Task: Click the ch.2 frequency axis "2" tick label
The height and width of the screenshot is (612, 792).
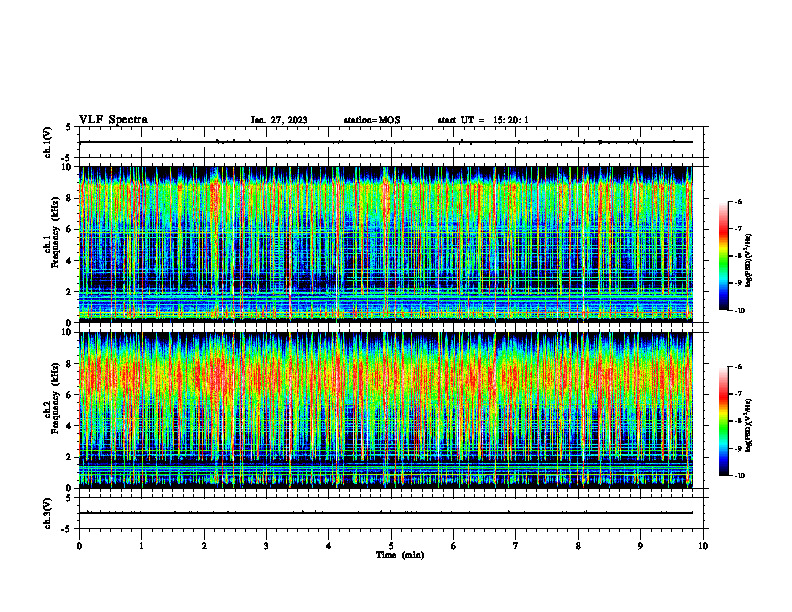Action: tap(69, 457)
